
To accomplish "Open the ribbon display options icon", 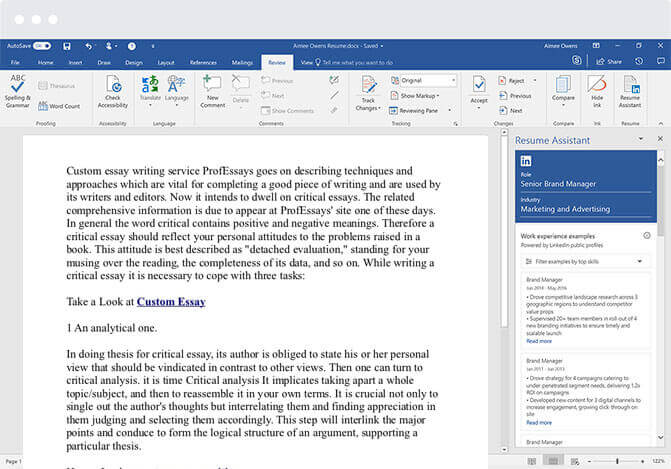I will click(x=596, y=45).
